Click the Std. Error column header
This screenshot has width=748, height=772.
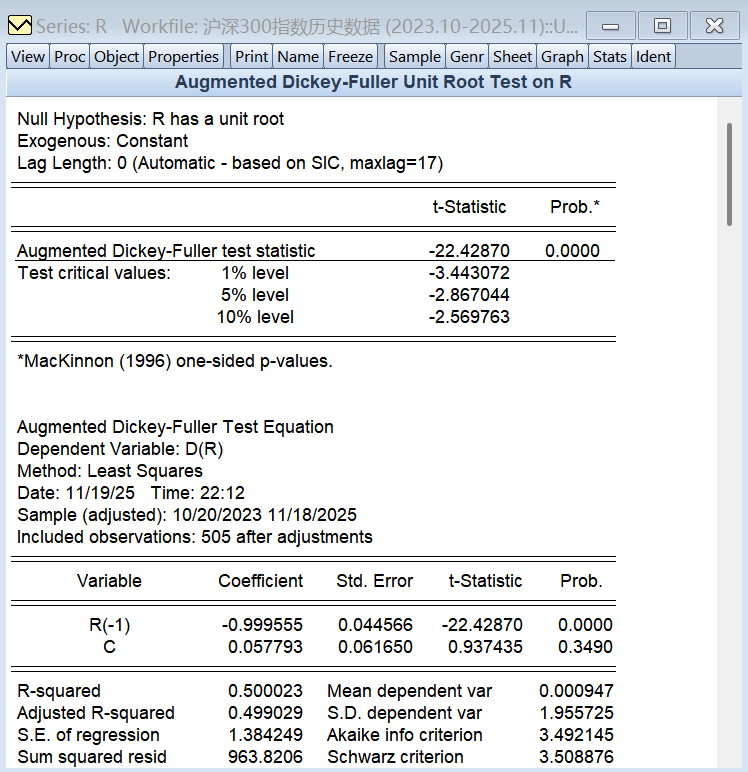coord(374,581)
